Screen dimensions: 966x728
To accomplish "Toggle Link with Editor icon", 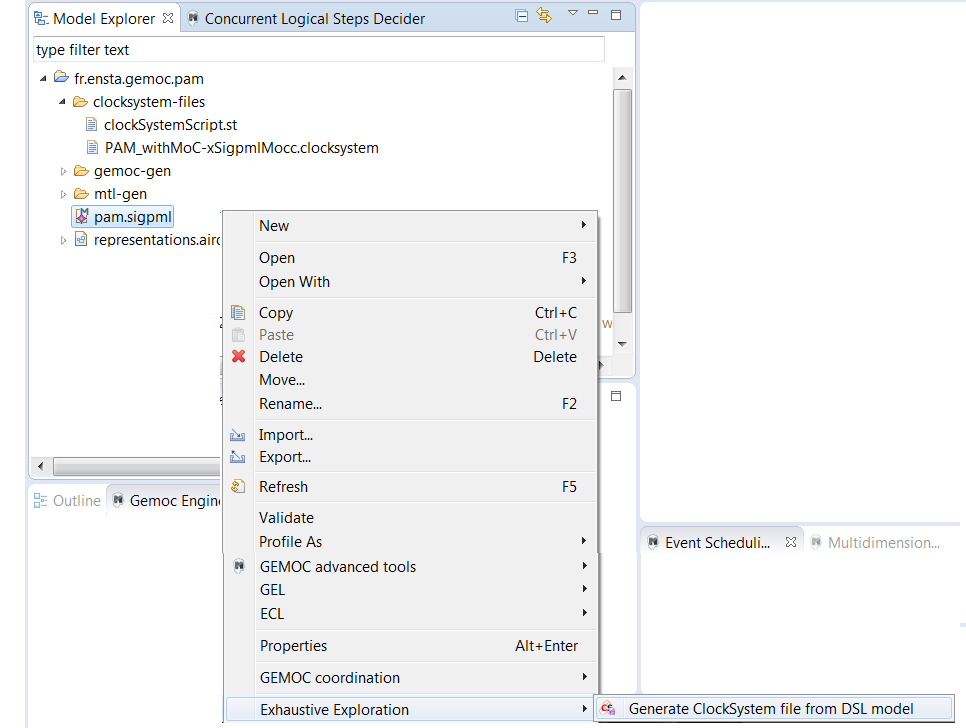I will pyautogui.click(x=544, y=17).
